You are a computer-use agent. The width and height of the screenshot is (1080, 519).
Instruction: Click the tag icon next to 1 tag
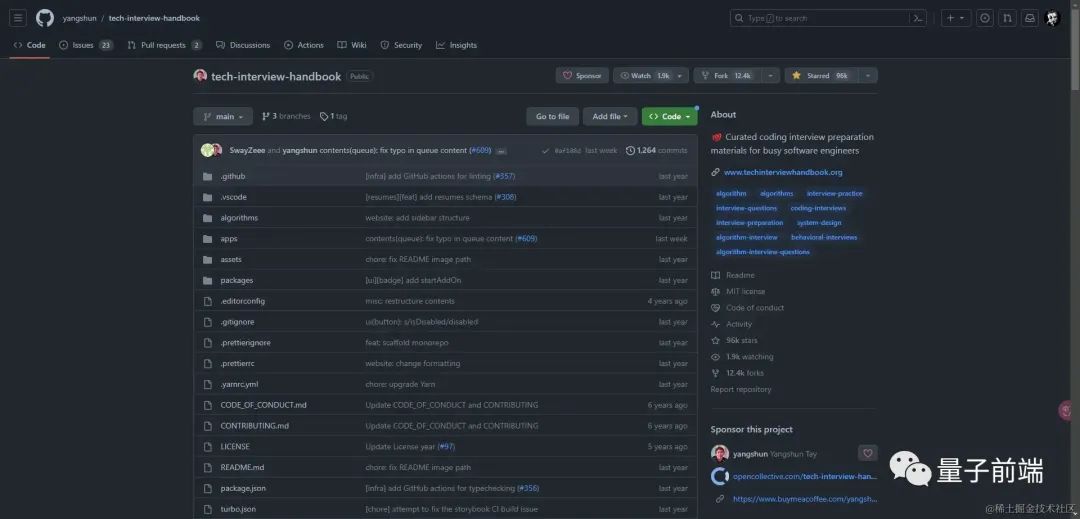tap(324, 116)
